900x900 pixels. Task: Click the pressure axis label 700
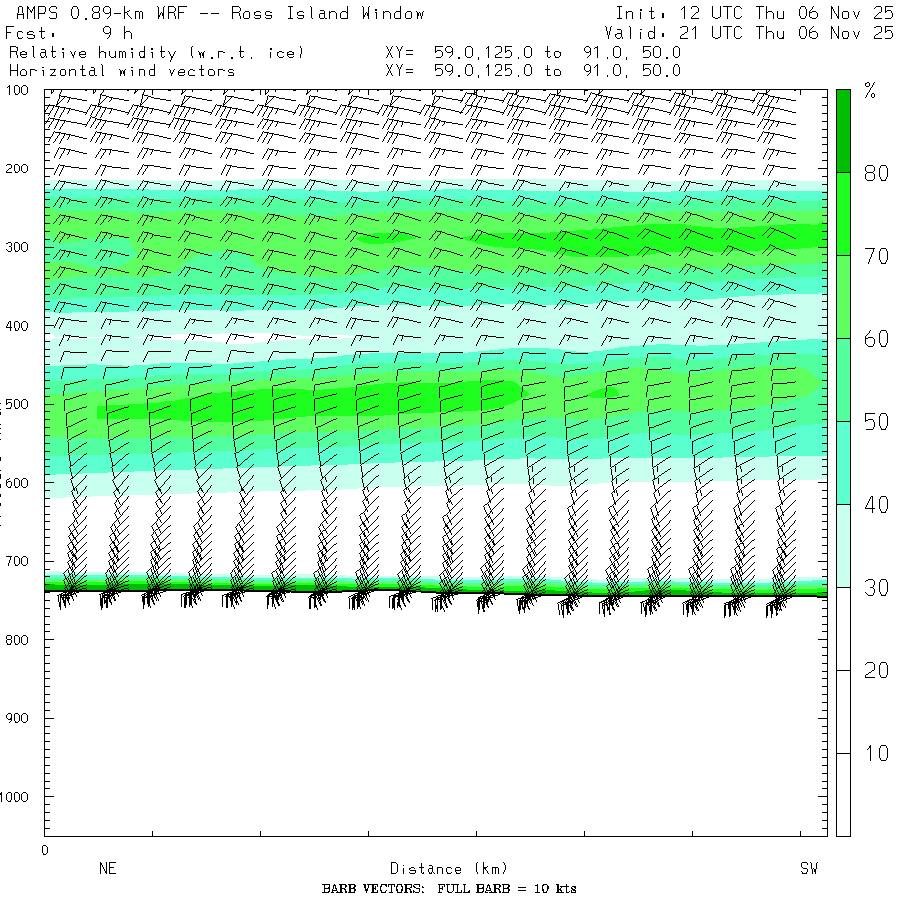click(x=17, y=561)
